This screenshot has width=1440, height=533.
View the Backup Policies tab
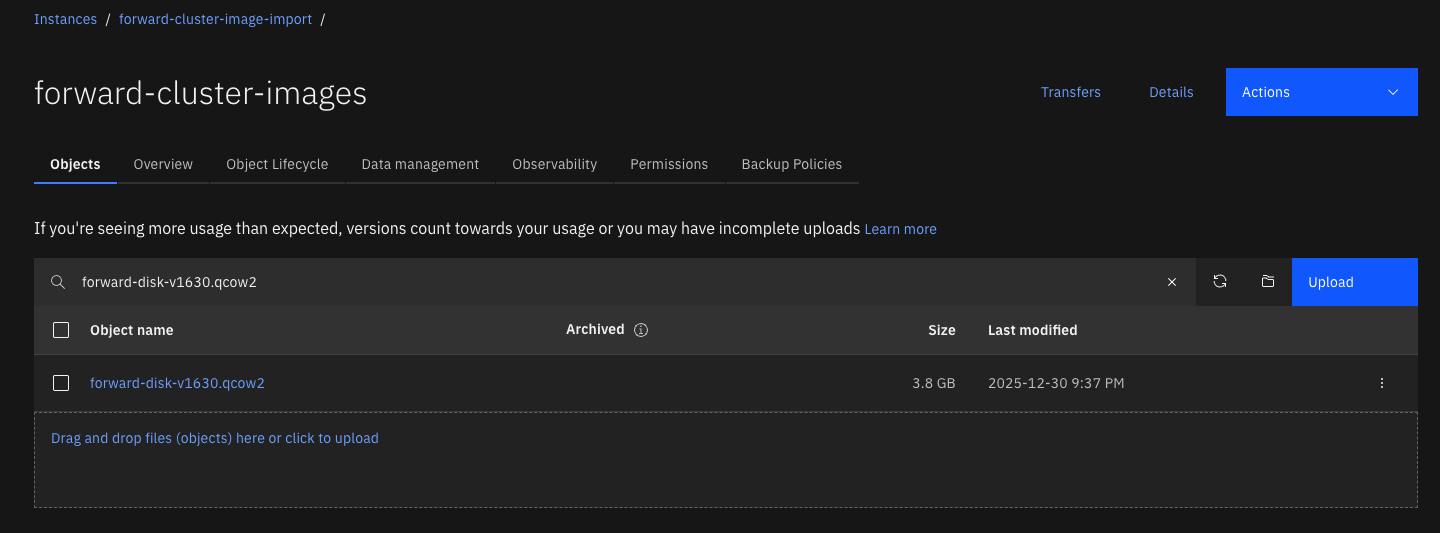coord(791,164)
